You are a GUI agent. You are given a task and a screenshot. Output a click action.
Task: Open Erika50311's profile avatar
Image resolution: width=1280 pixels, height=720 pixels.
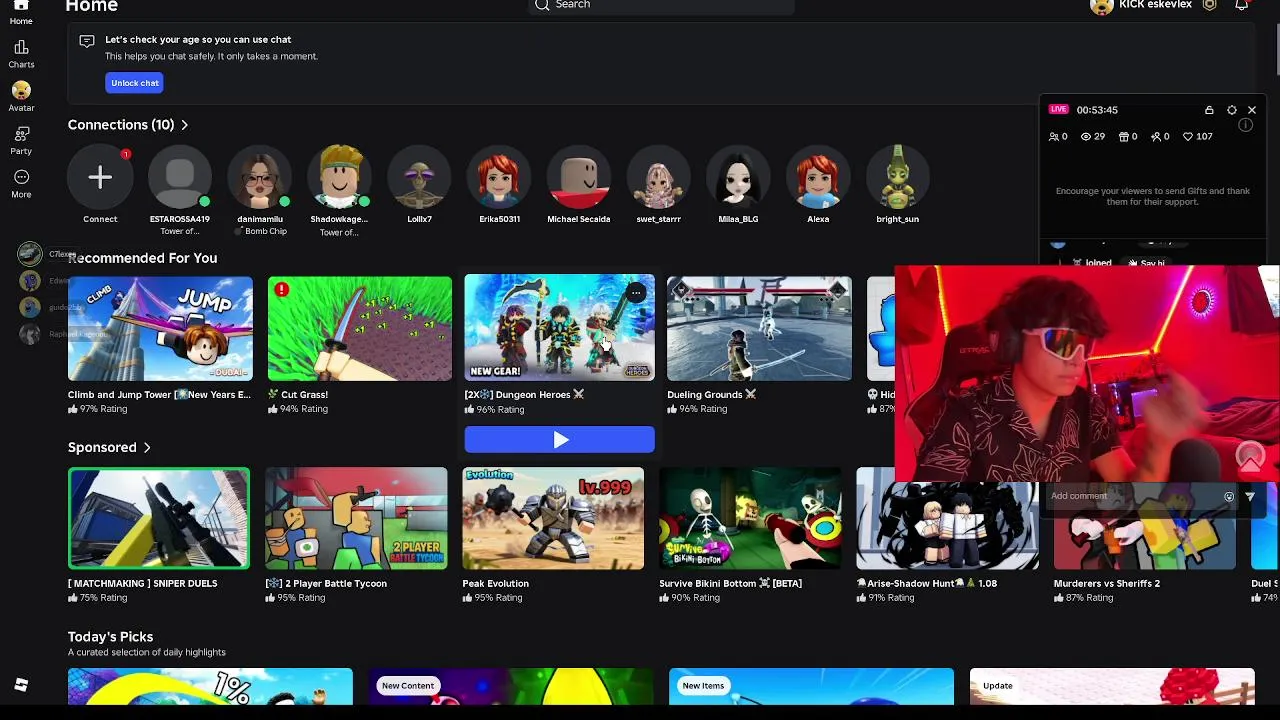(499, 178)
